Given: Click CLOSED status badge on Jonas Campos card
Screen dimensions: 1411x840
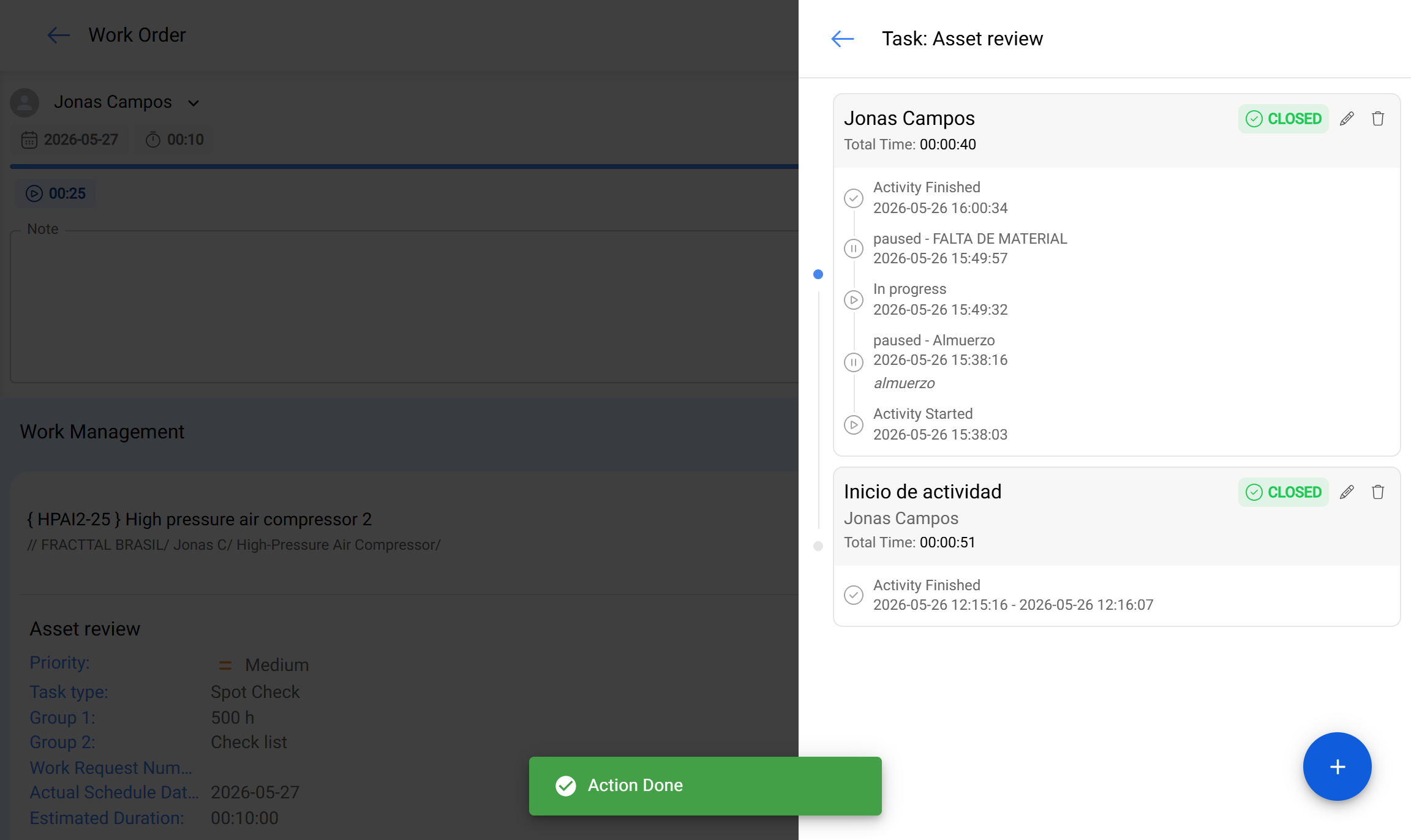Looking at the screenshot, I should (x=1284, y=119).
